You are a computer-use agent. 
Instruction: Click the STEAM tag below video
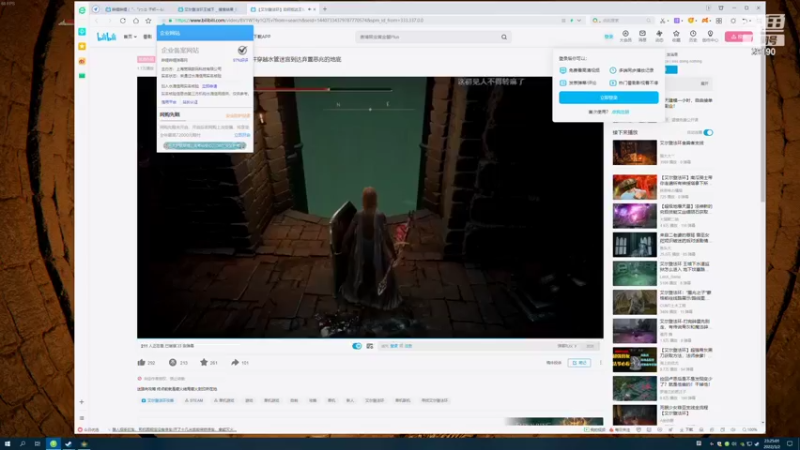pos(194,401)
